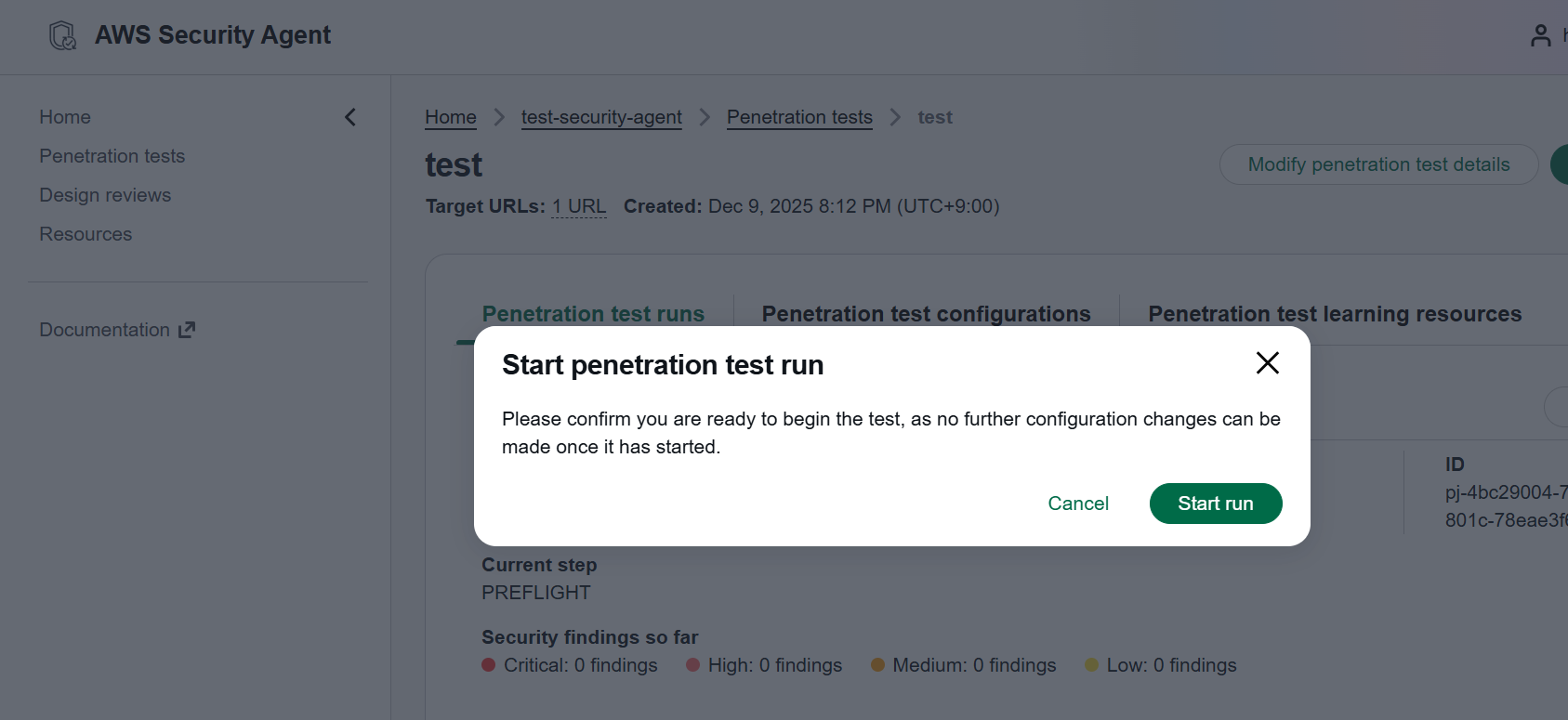Click the AWS Security Agent shield logo
Screen dimensions: 1568x720
[62, 35]
